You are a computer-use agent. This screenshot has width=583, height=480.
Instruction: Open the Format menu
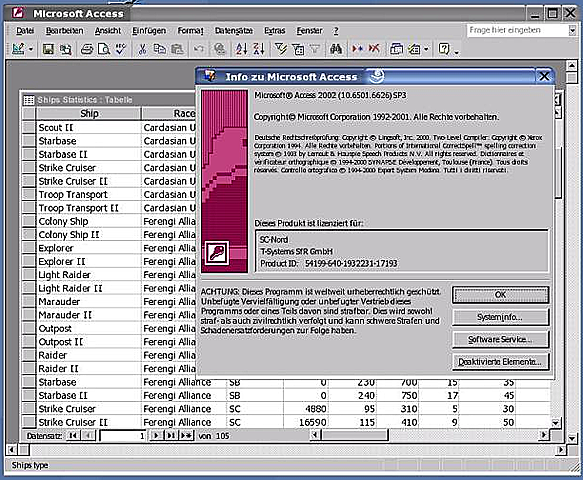[x=190, y=31]
